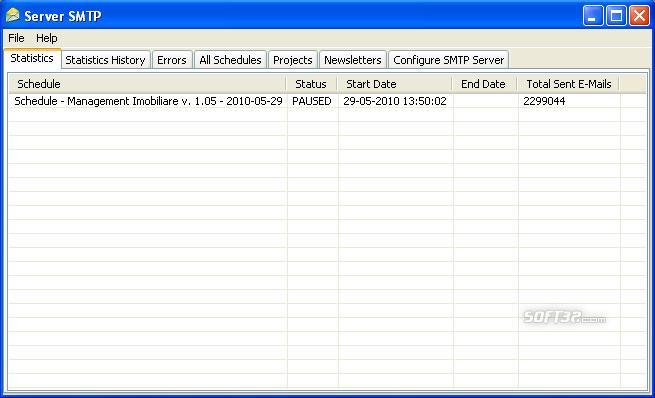The width and height of the screenshot is (655, 398).
Task: Open the File menu
Action: [16, 38]
